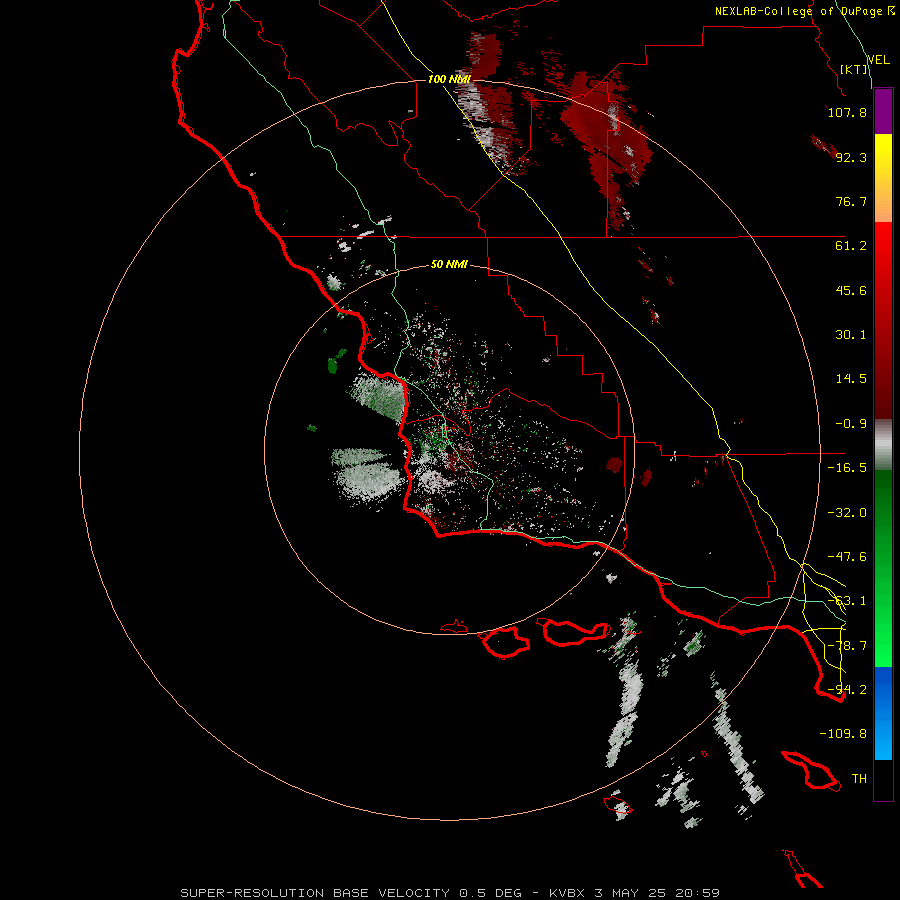Click the -0.9 legend value

[851, 424]
